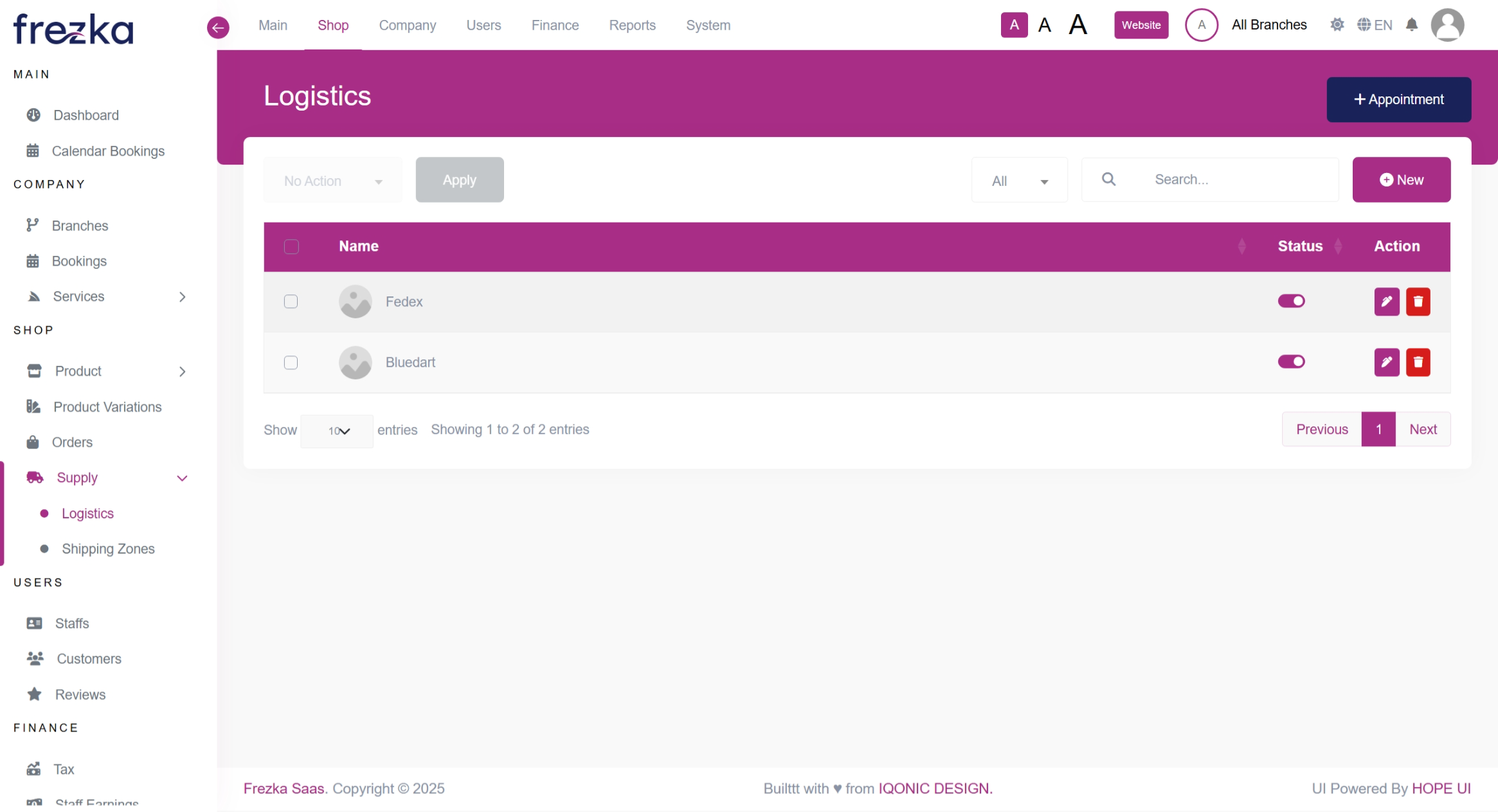The image size is (1498, 812).
Task: Click the + Appointment button
Action: pyautogui.click(x=1398, y=100)
